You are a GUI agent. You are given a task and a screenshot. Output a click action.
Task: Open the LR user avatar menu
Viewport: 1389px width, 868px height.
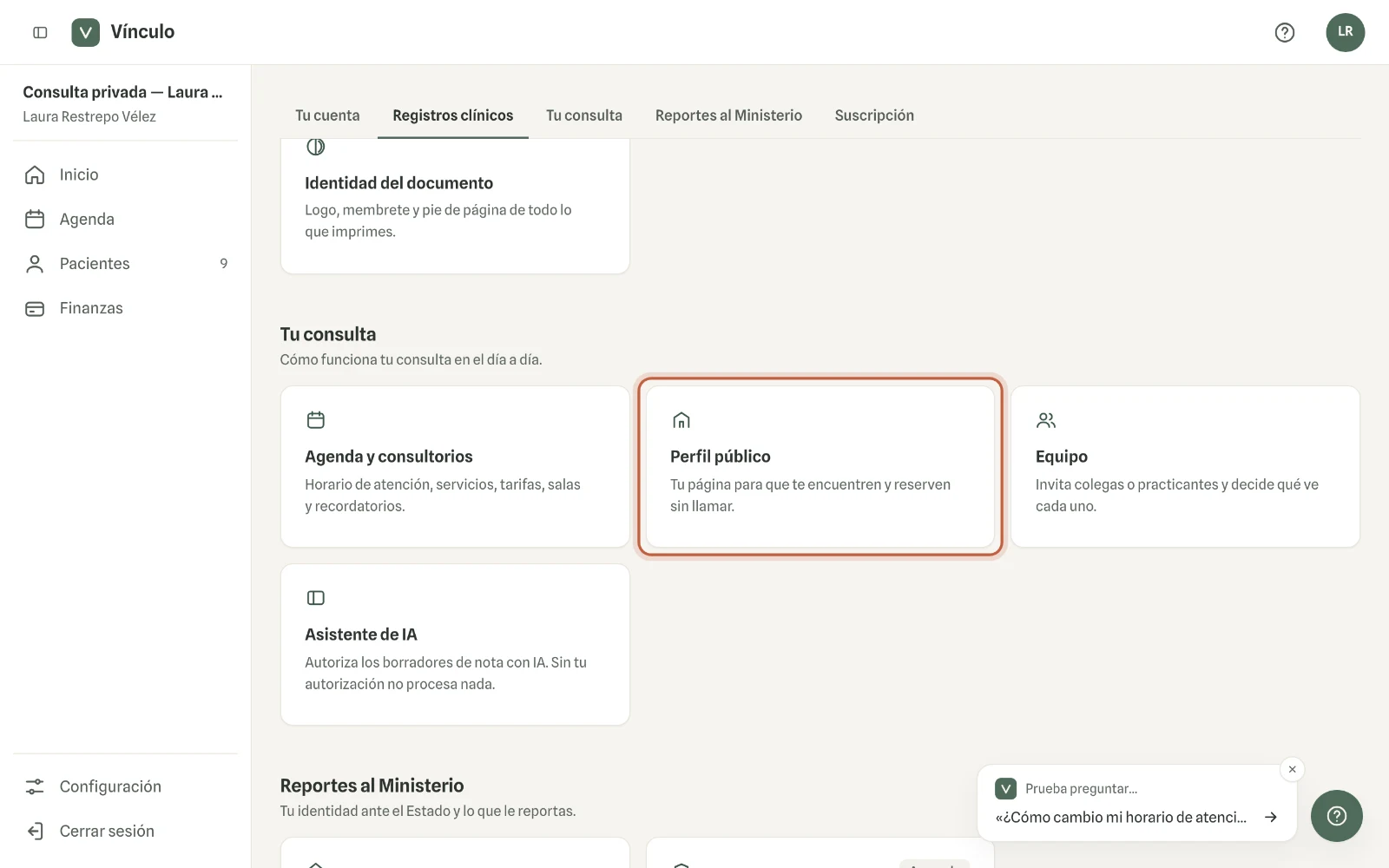1345,32
